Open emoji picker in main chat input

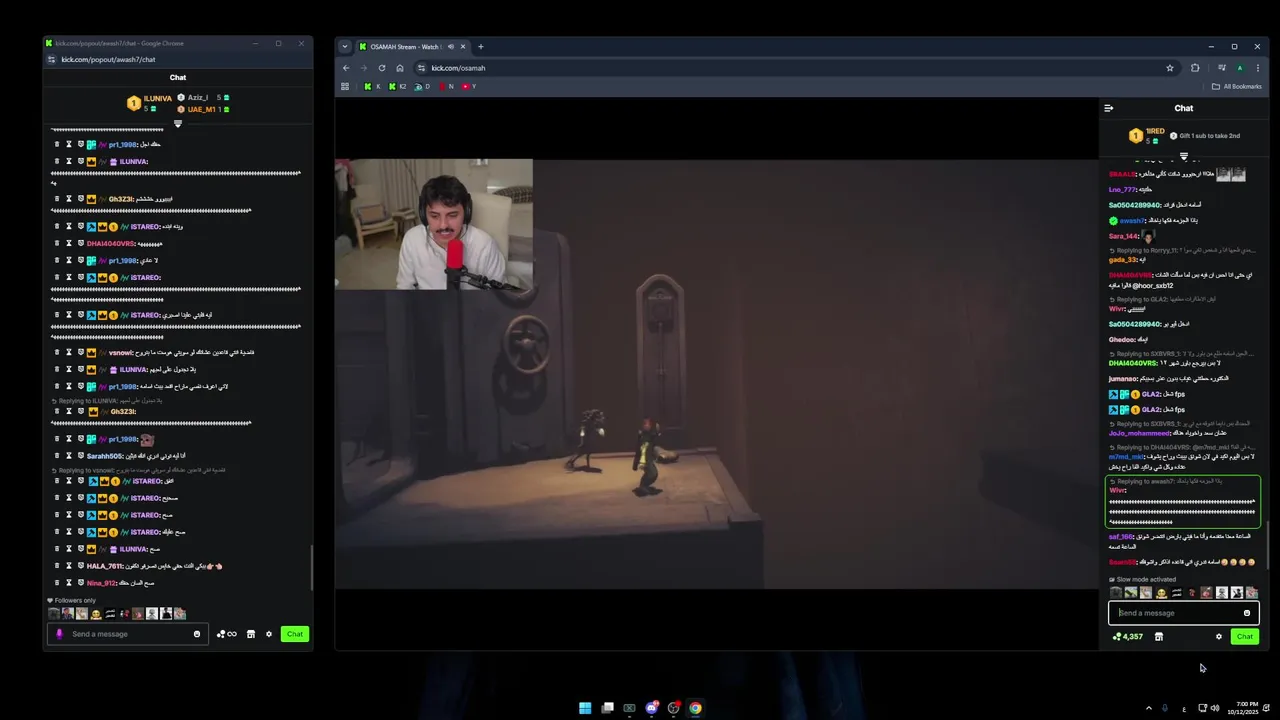pos(1247,613)
